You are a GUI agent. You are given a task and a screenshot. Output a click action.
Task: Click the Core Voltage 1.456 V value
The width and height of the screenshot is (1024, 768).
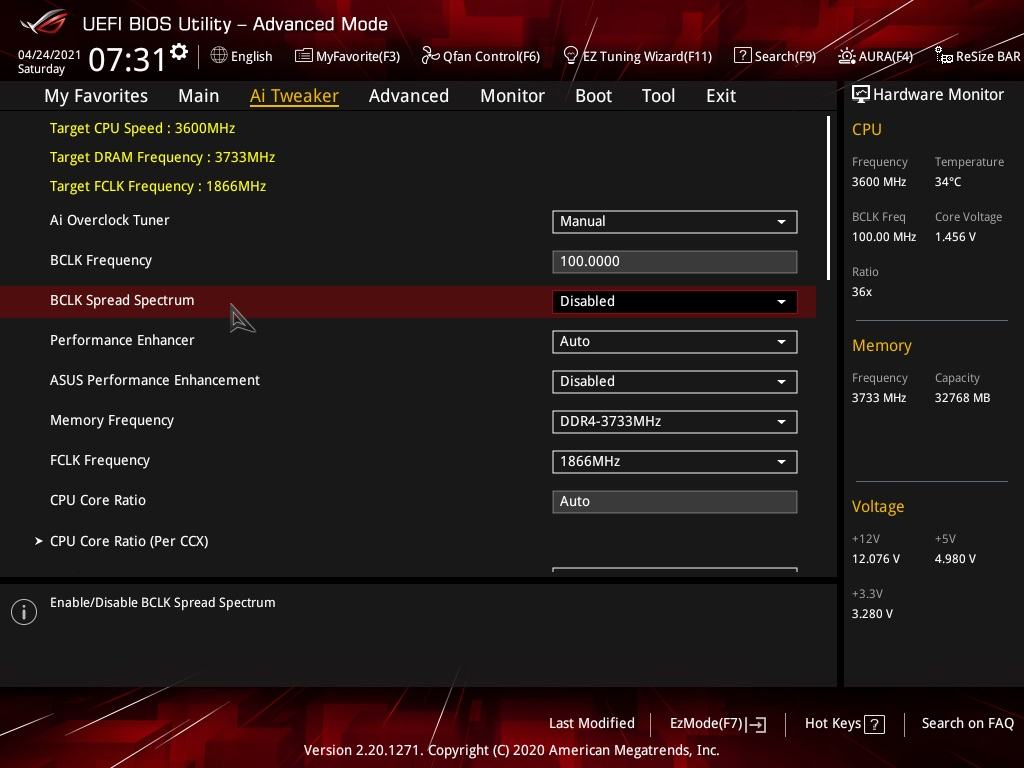click(x=955, y=237)
